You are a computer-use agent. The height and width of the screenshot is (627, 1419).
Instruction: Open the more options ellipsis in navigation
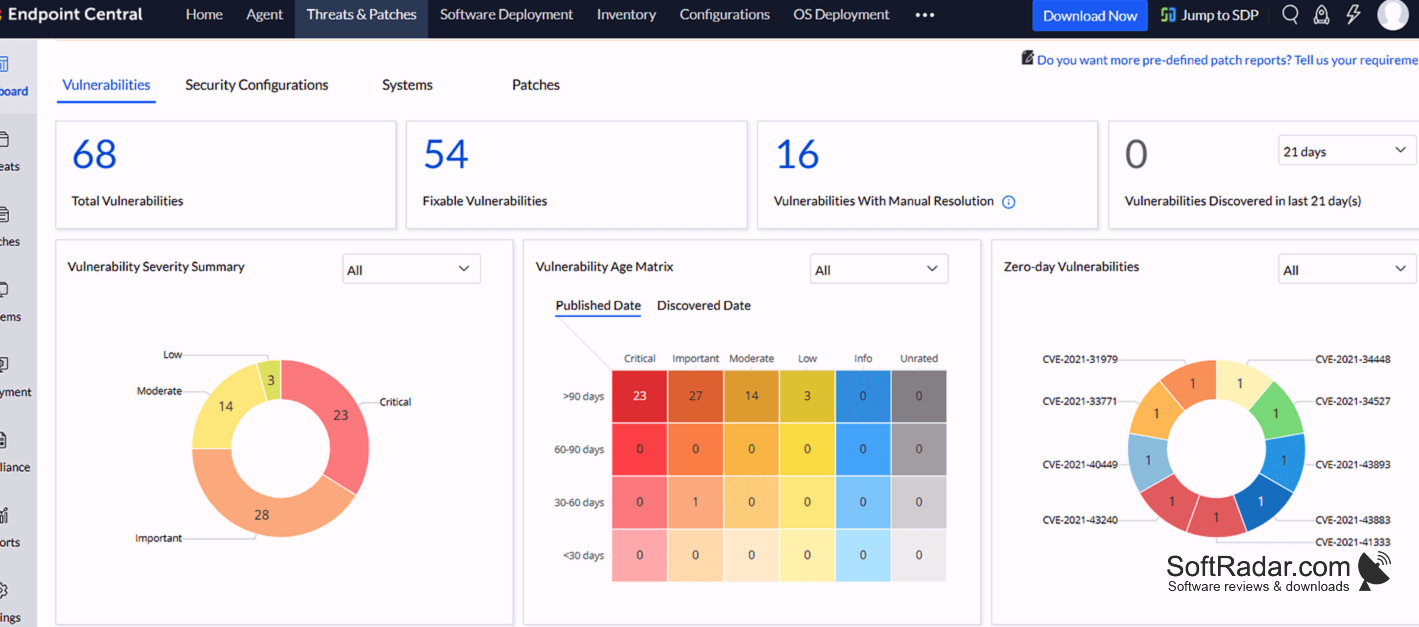coord(925,15)
